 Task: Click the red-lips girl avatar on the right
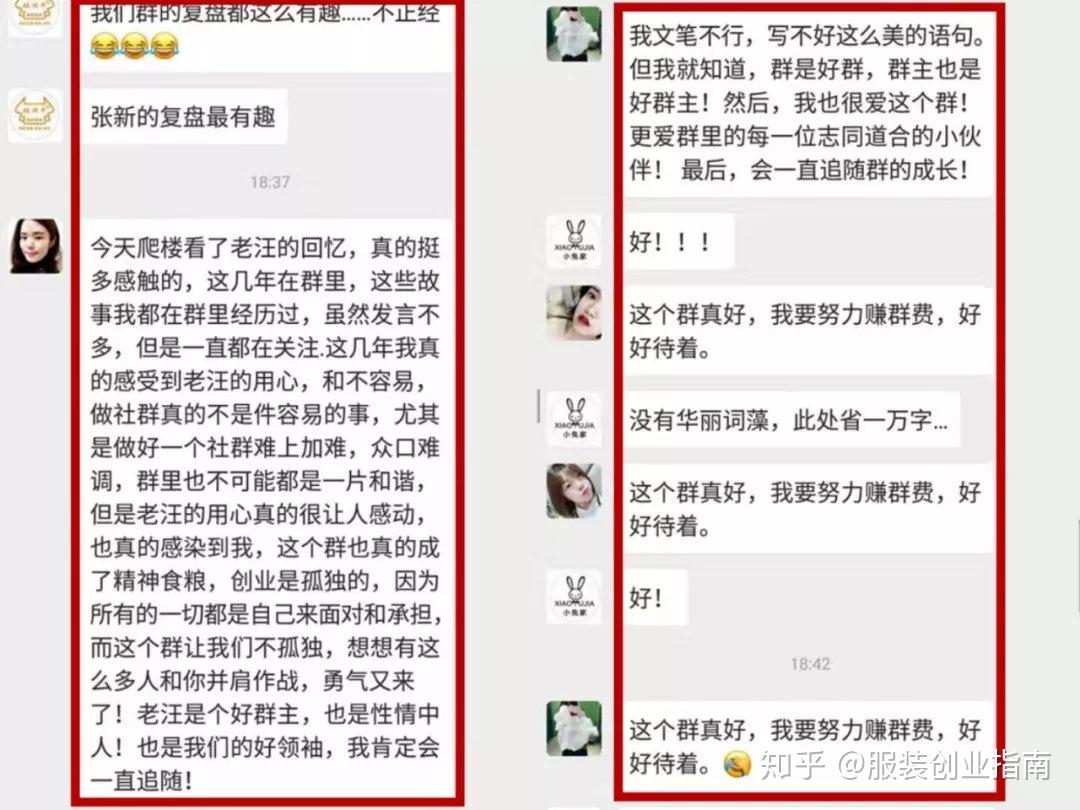pos(574,313)
